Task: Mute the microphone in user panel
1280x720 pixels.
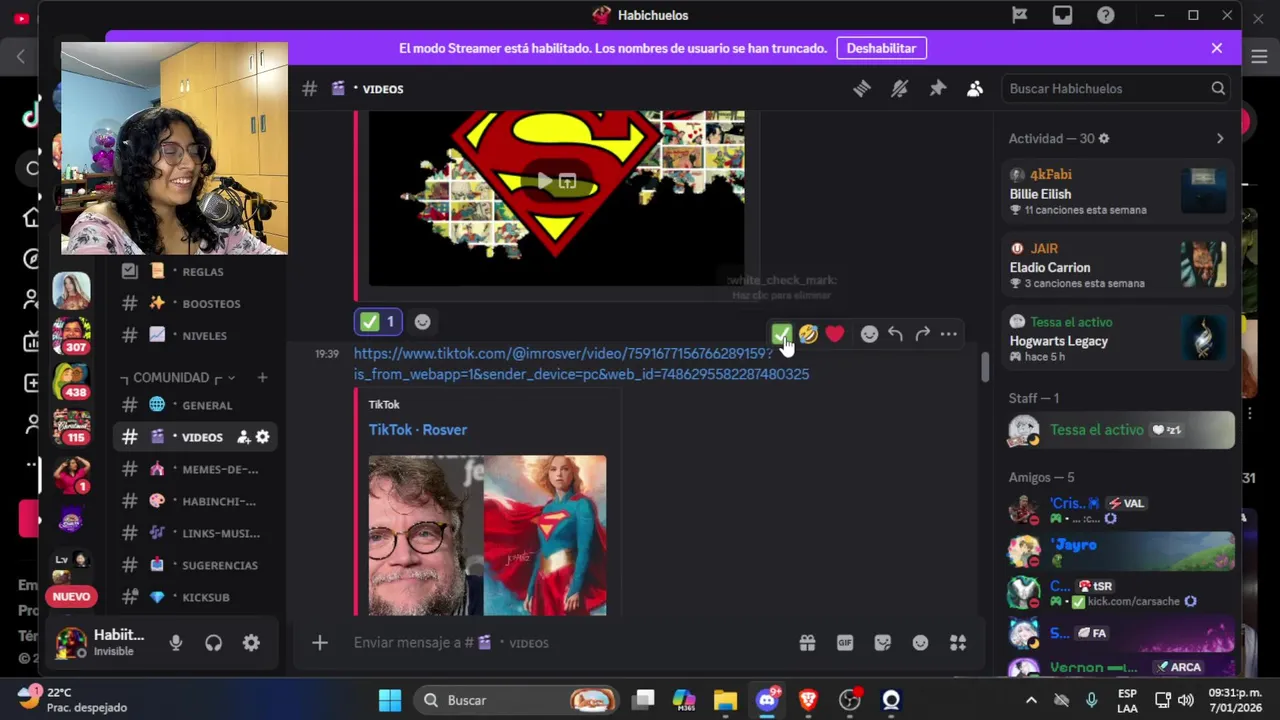Action: pyautogui.click(x=176, y=643)
